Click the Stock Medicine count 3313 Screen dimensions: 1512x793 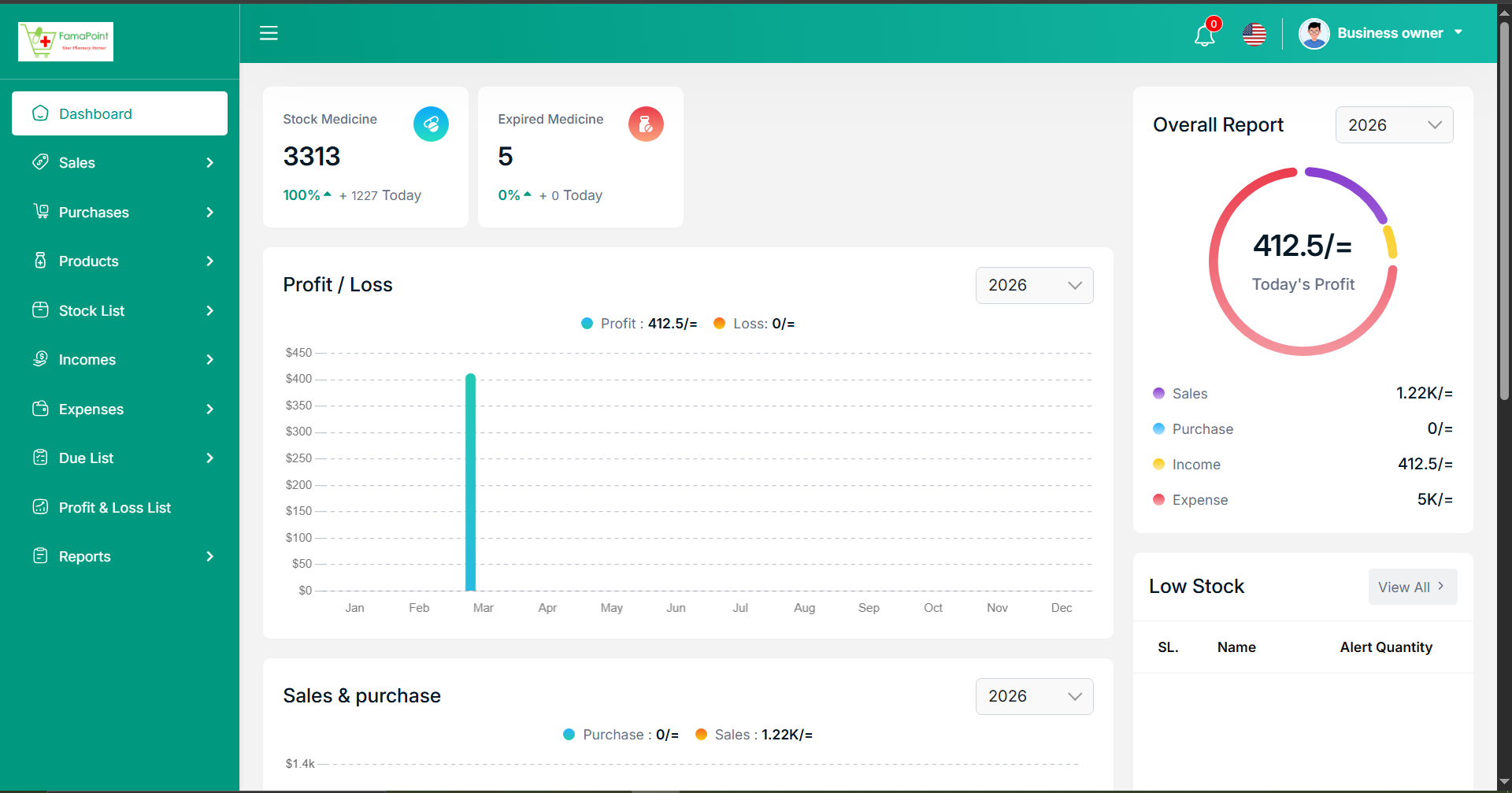click(312, 156)
